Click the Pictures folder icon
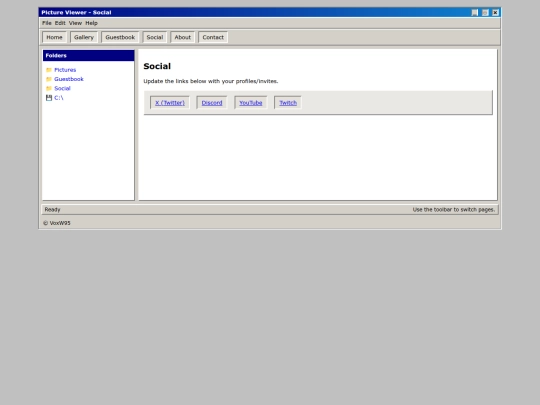 pos(49,70)
